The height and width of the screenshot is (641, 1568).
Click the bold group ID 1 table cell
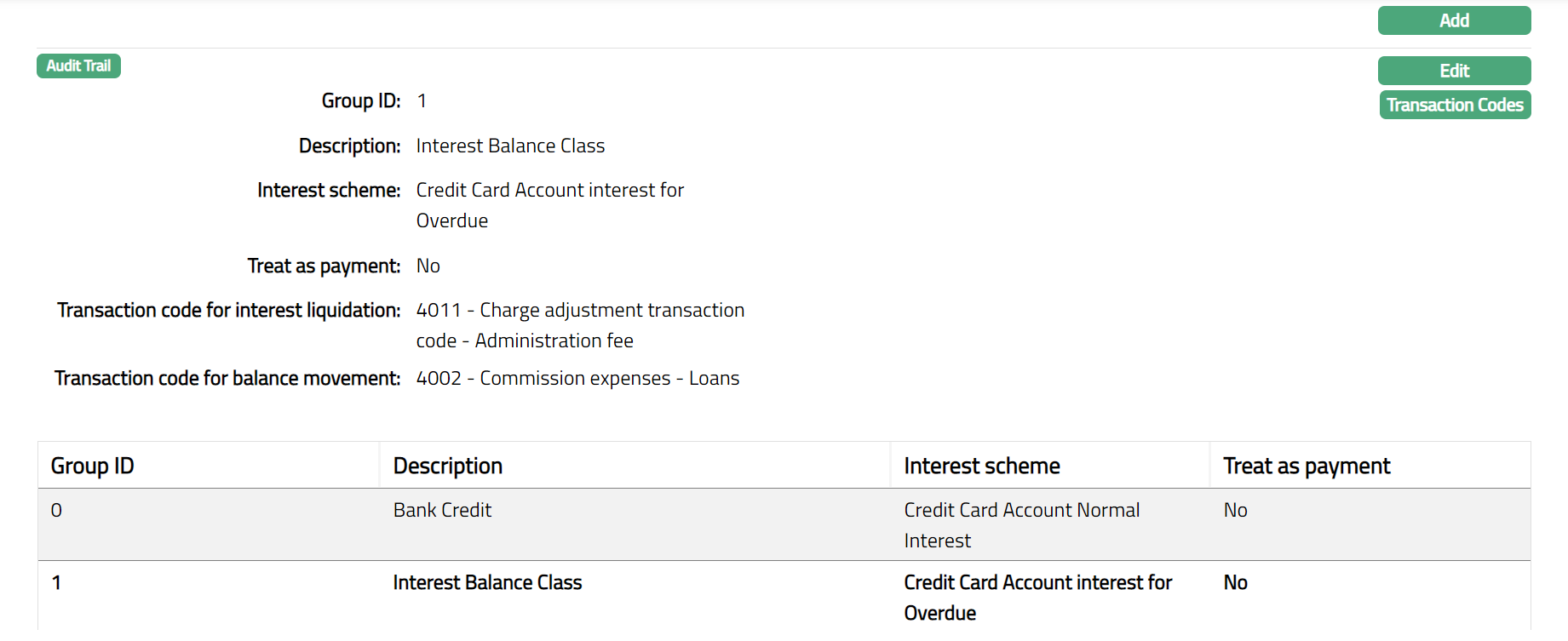(56, 582)
